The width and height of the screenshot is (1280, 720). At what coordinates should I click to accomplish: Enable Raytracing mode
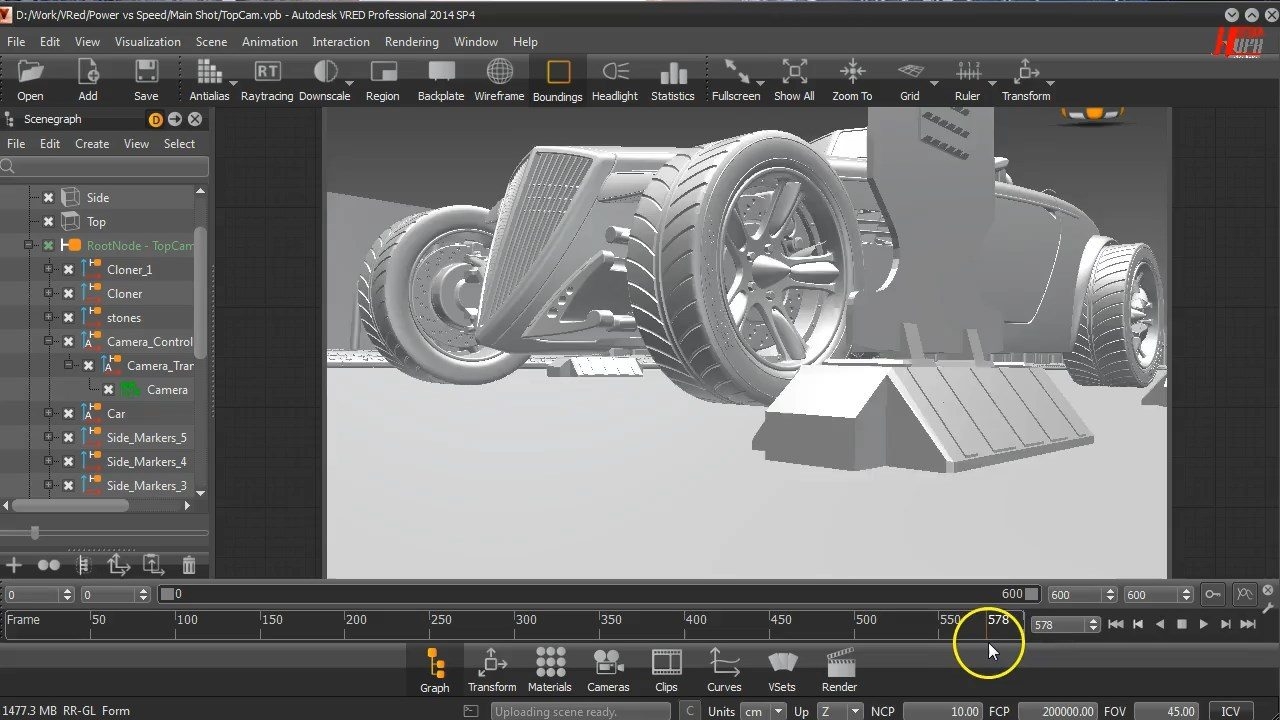pyautogui.click(x=267, y=72)
